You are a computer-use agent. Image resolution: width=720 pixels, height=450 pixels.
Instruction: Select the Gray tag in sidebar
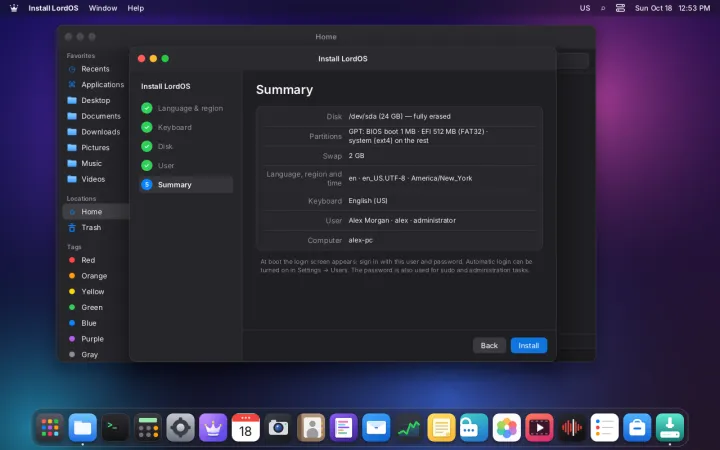(x=95, y=354)
